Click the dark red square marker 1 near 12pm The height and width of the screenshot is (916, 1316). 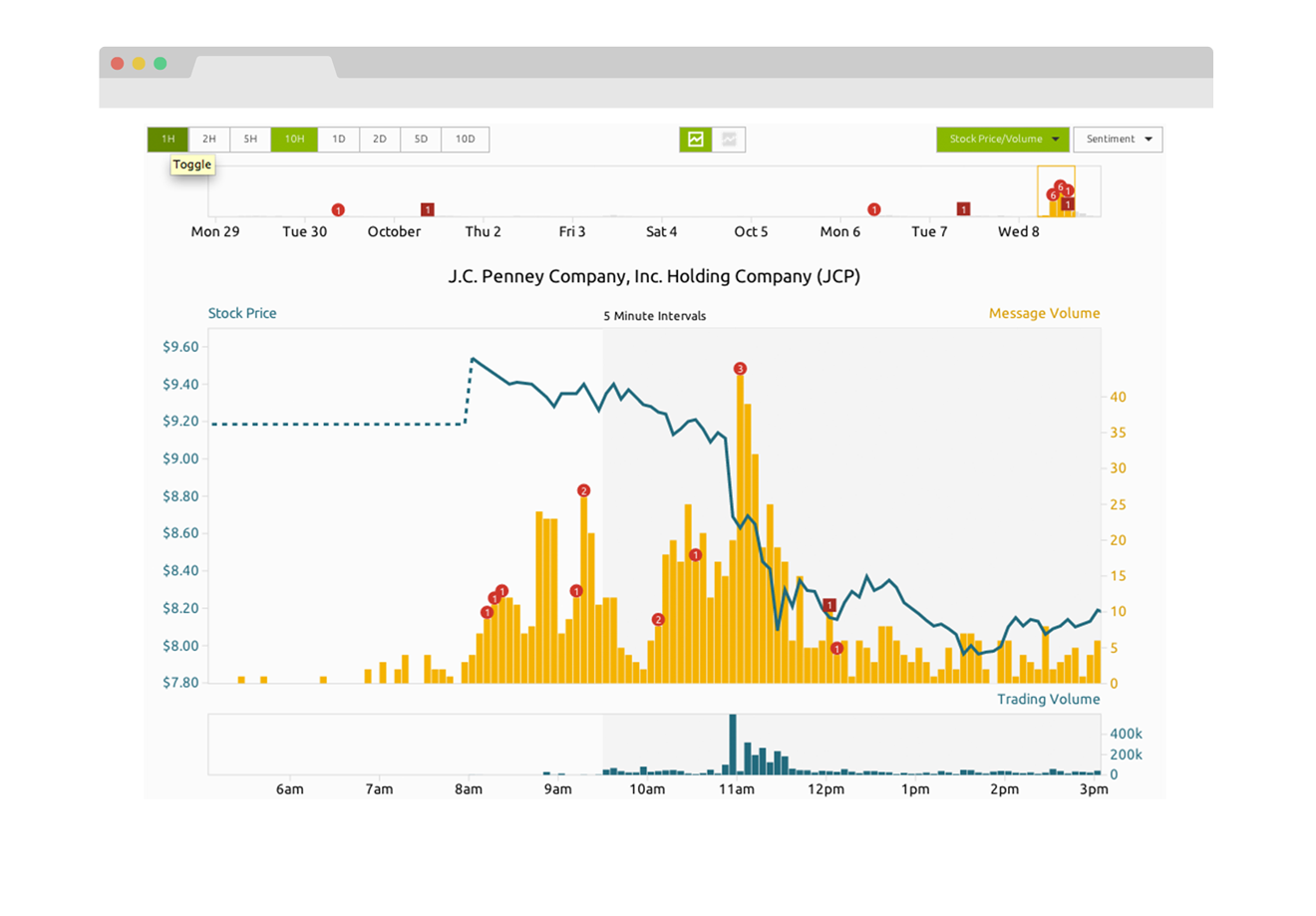click(829, 605)
